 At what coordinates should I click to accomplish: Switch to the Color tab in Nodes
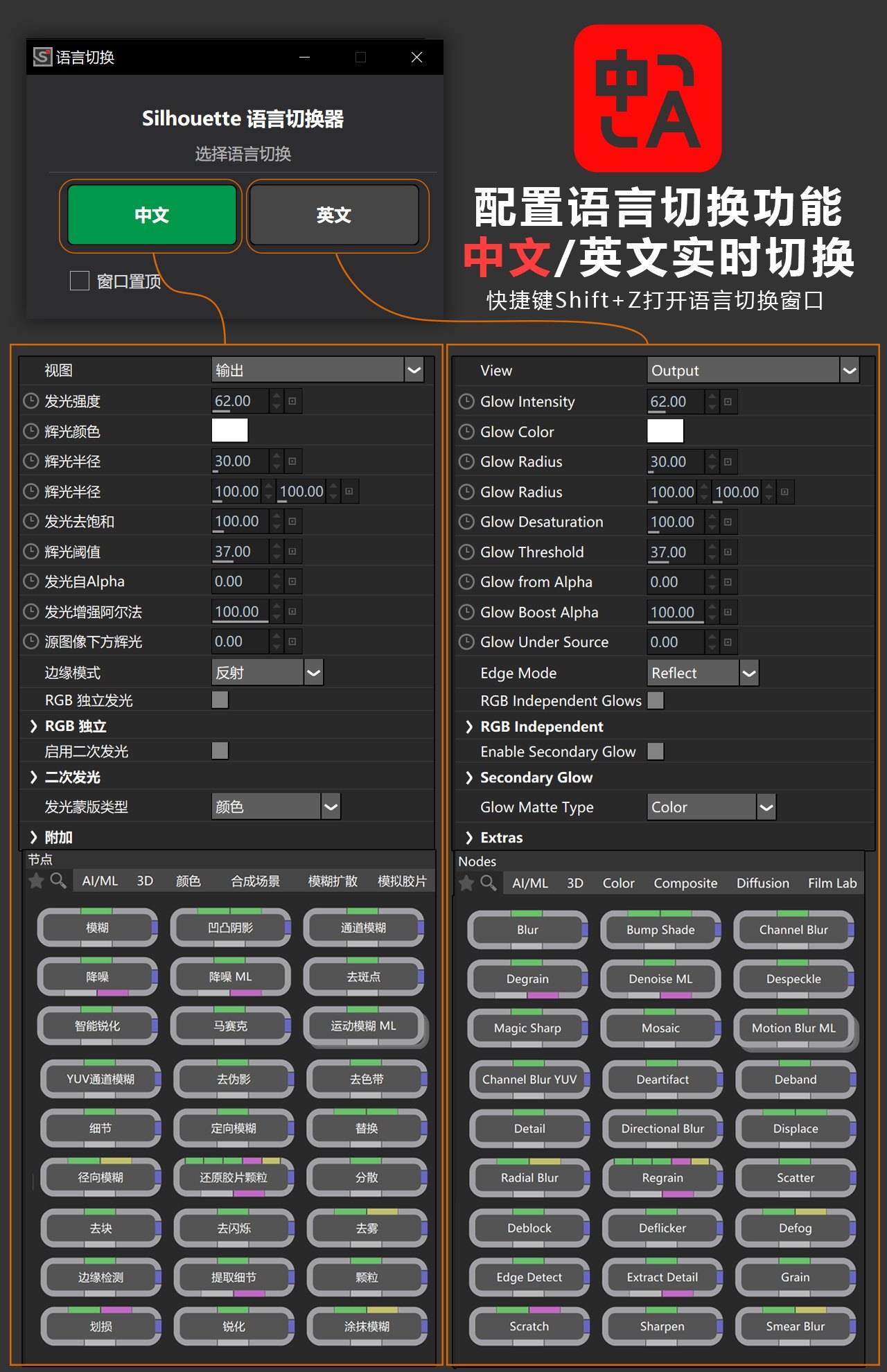(618, 883)
